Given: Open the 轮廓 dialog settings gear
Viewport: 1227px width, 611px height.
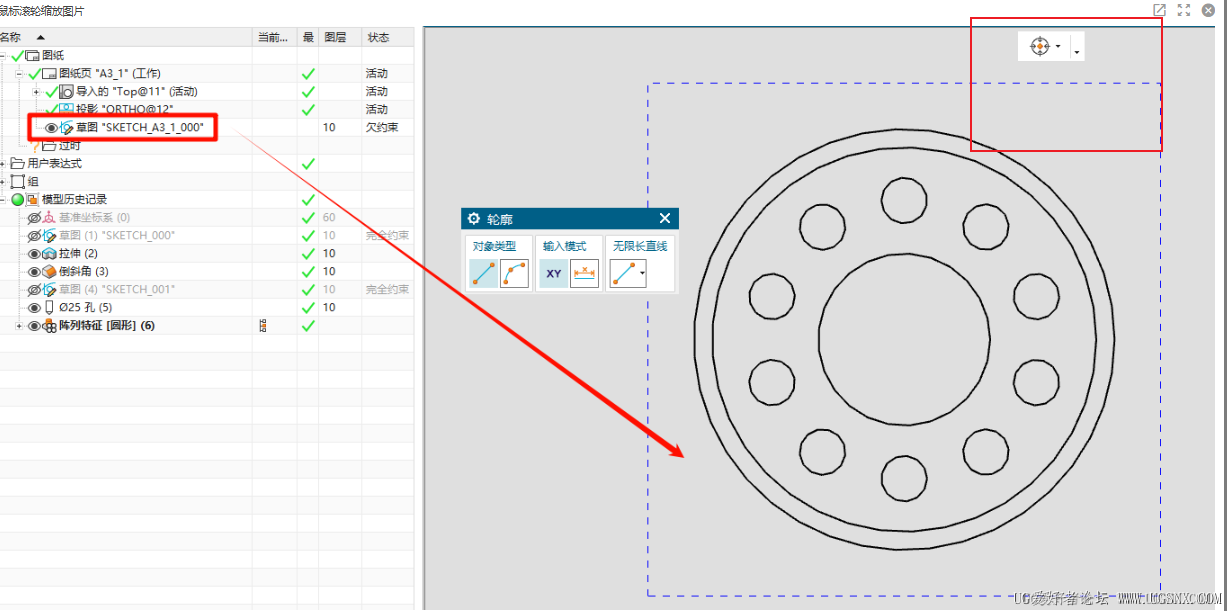Looking at the screenshot, I should [x=474, y=218].
